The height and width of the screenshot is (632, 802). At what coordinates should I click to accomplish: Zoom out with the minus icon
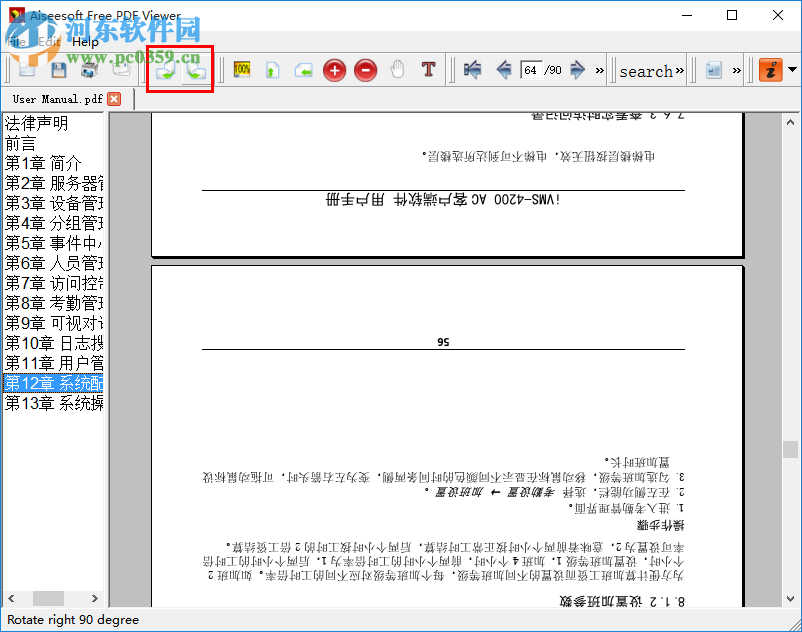(x=365, y=70)
